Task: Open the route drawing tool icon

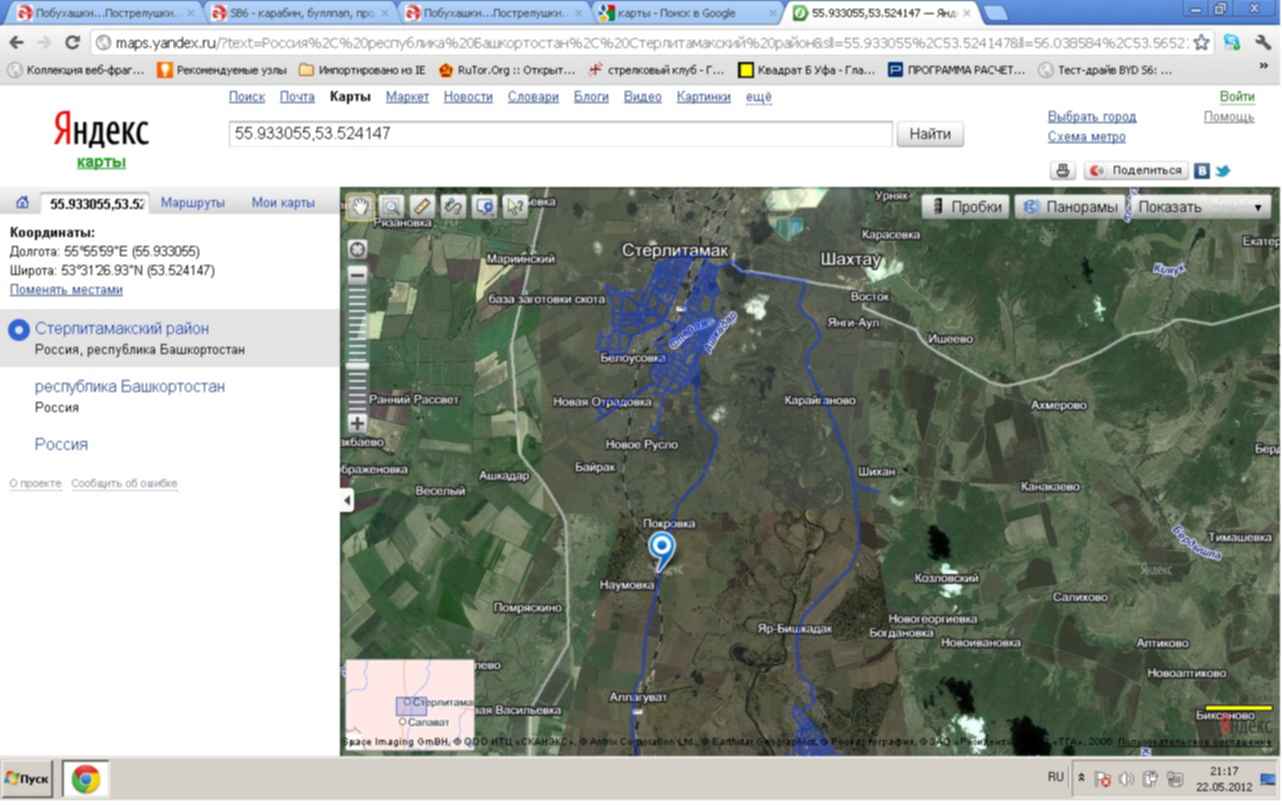Action: (x=453, y=206)
